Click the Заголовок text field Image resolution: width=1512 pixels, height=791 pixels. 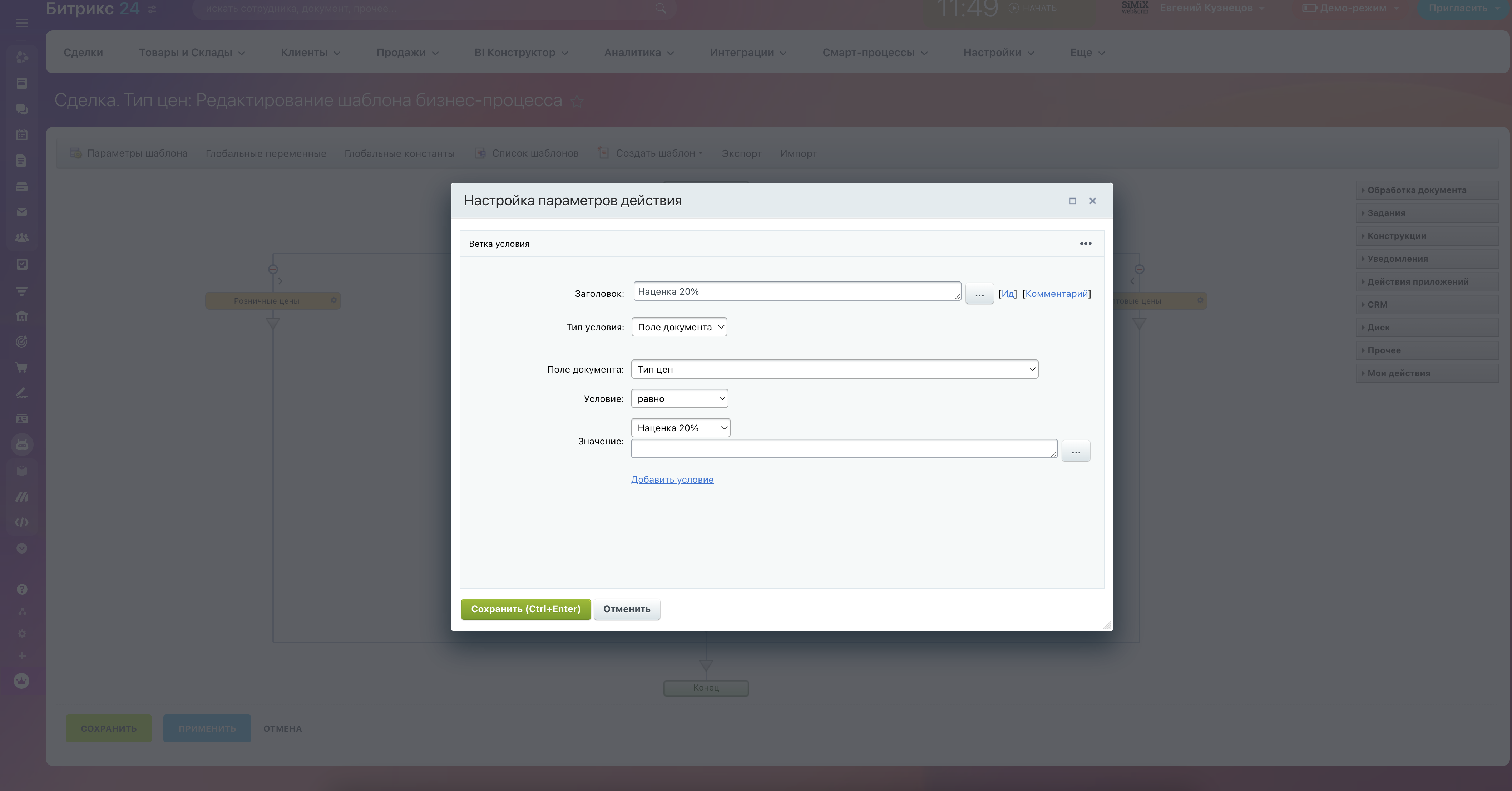[x=796, y=291]
